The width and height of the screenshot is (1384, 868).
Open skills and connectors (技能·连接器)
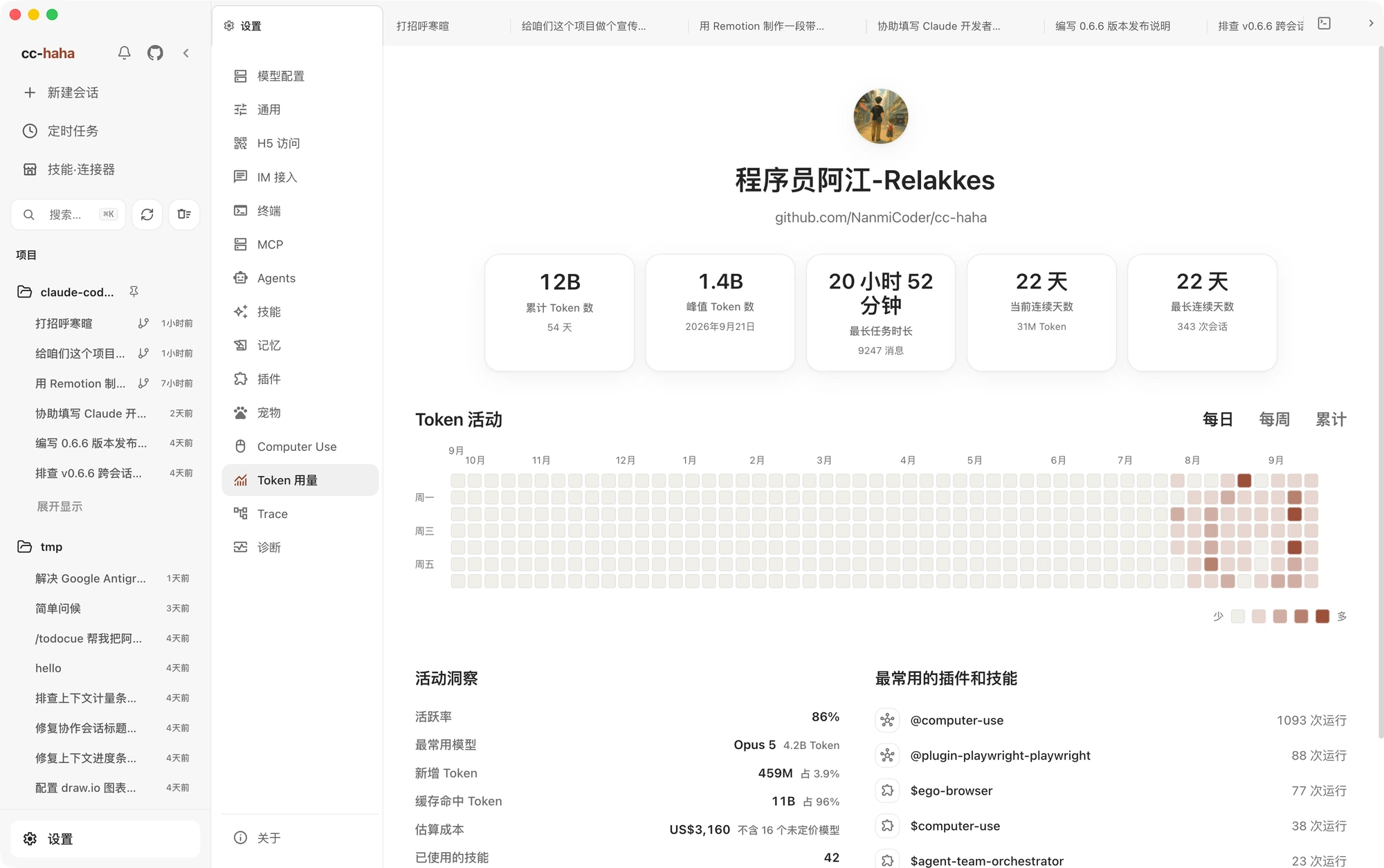[x=105, y=169]
